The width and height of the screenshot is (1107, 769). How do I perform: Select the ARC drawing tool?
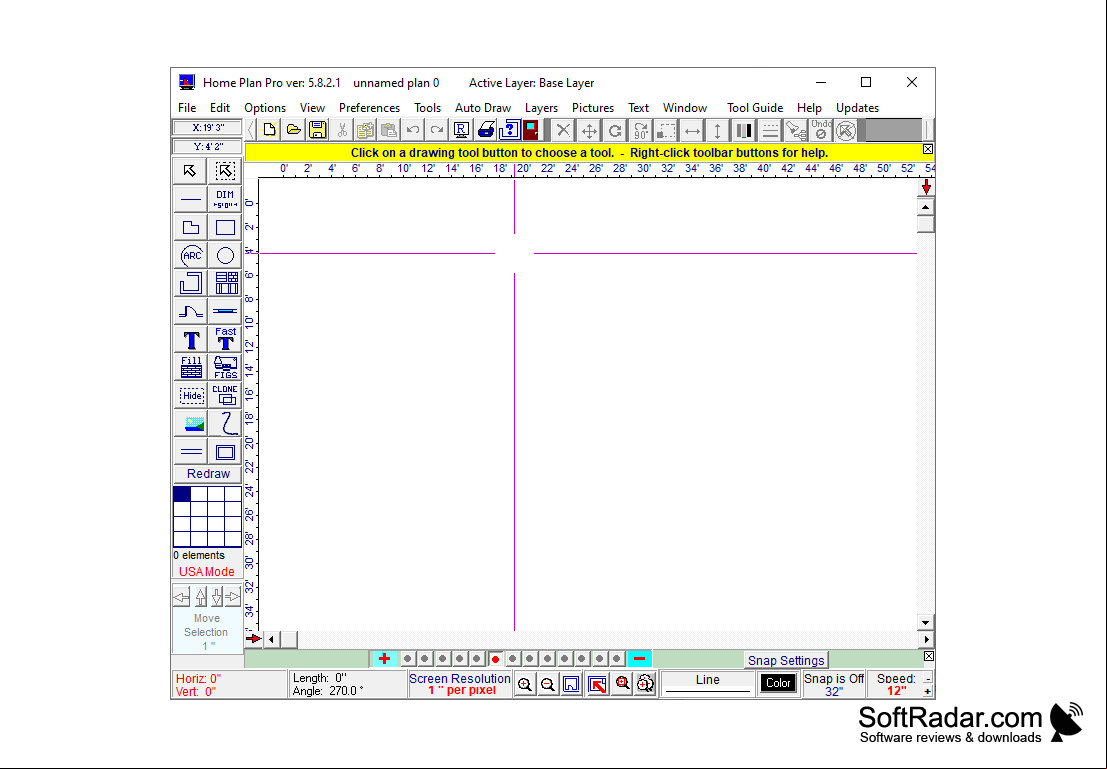pos(190,256)
